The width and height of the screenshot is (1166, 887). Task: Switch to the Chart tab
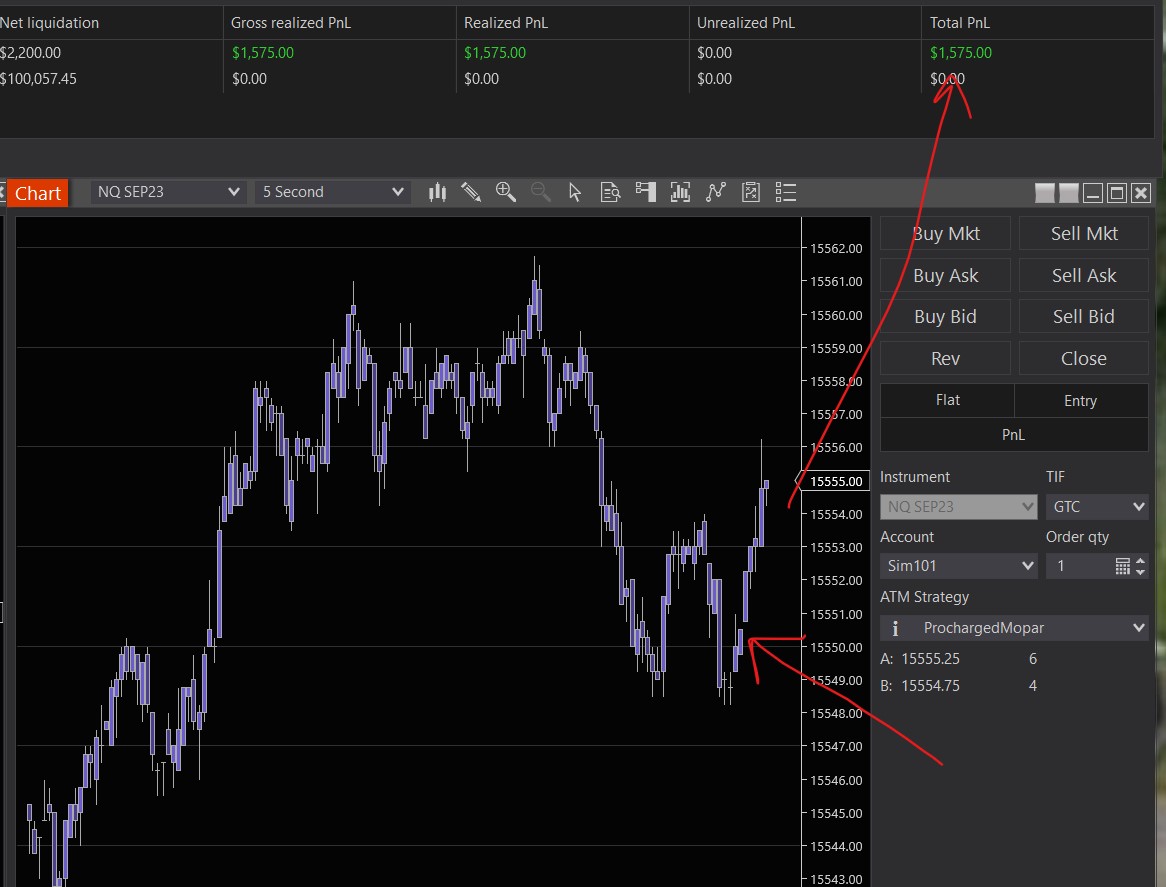point(37,193)
